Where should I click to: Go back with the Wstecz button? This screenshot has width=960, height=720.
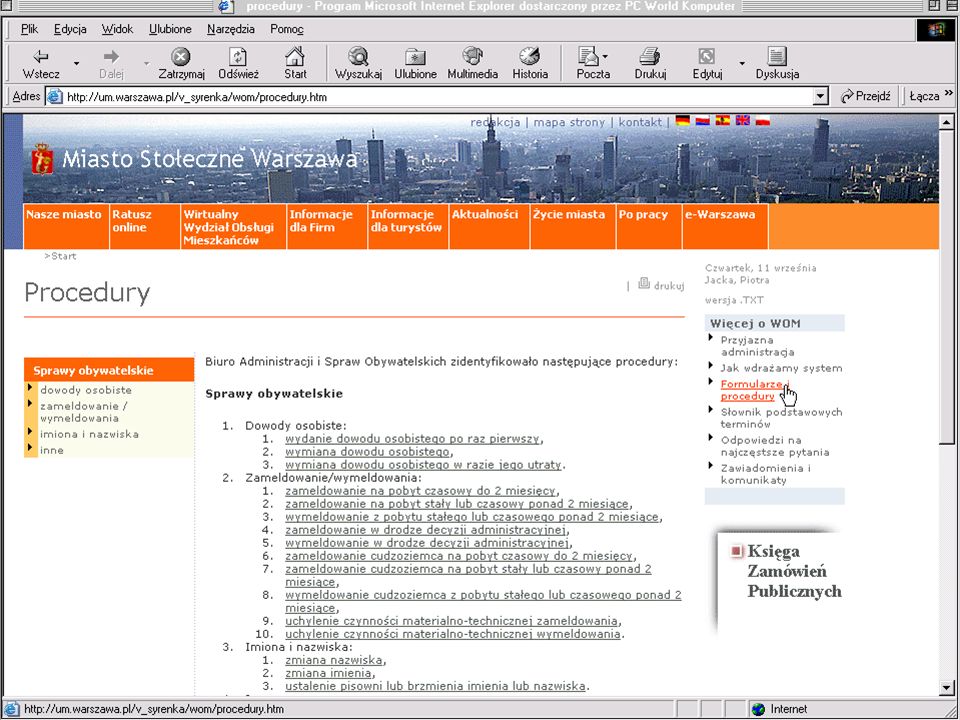click(41, 64)
